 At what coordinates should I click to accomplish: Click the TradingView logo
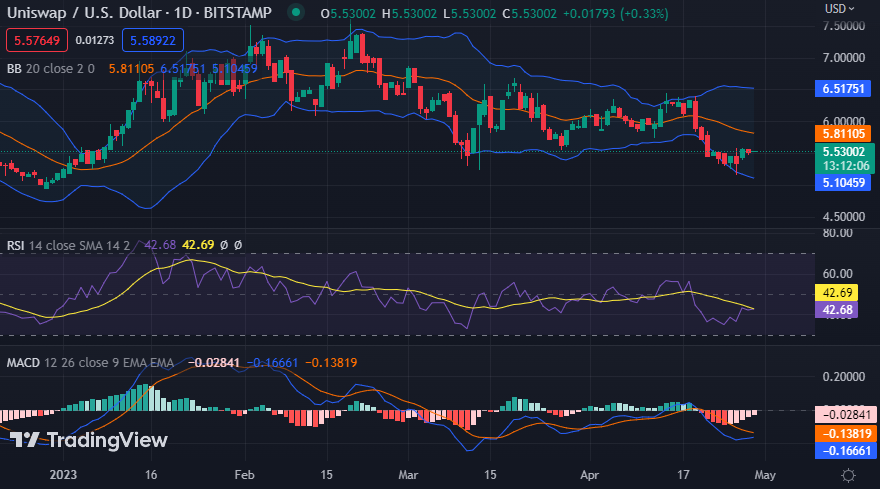(89, 440)
